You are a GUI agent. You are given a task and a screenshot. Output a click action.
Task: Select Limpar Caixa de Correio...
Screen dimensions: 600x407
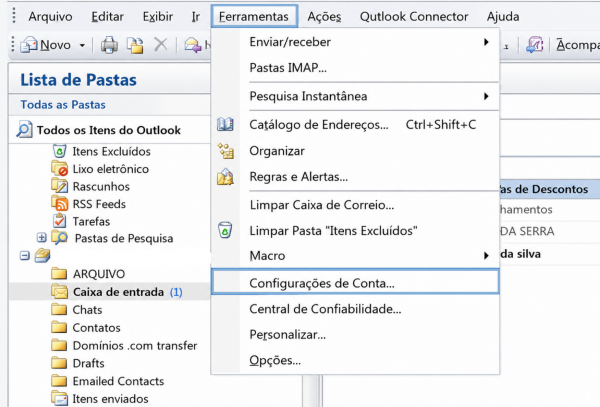[355, 205]
